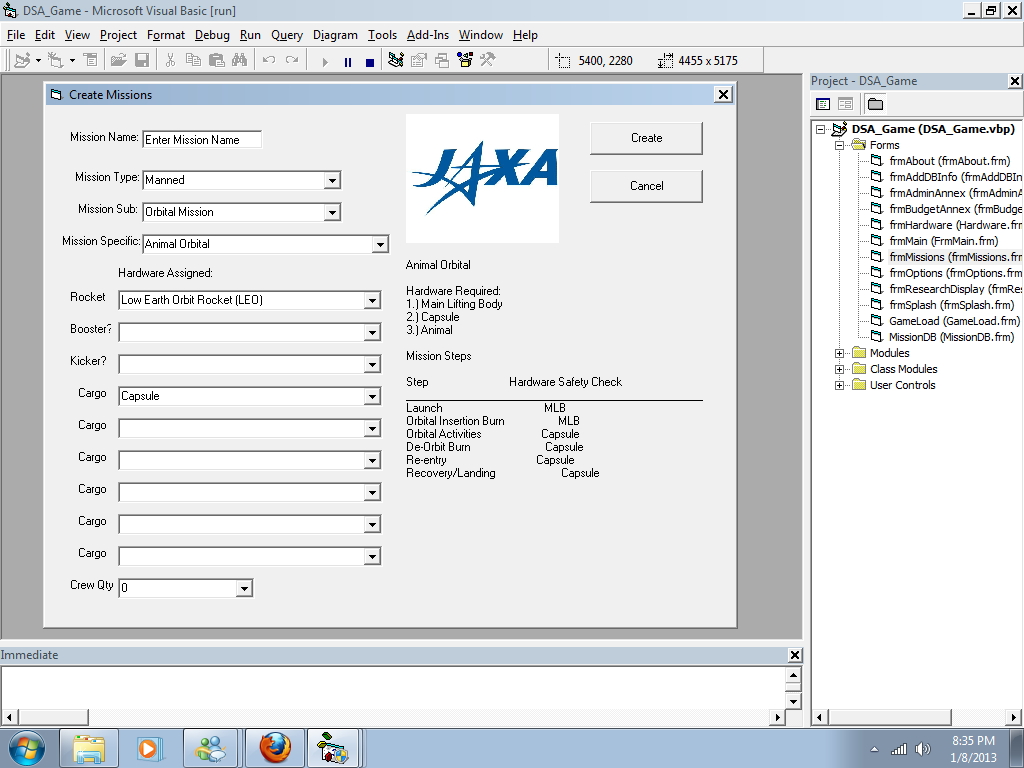Expand the User Controls folder
This screenshot has width=1024, height=768.
[x=840, y=385]
